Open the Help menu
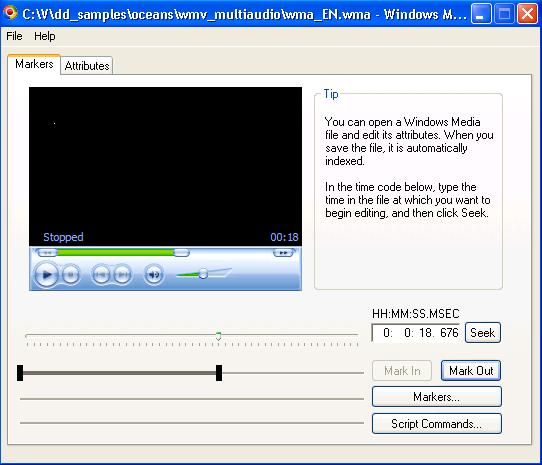This screenshot has height=465, width=542. point(45,36)
